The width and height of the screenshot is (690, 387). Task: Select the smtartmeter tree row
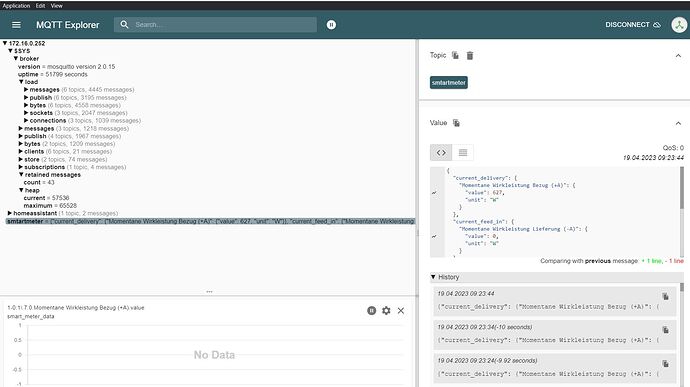coord(210,221)
